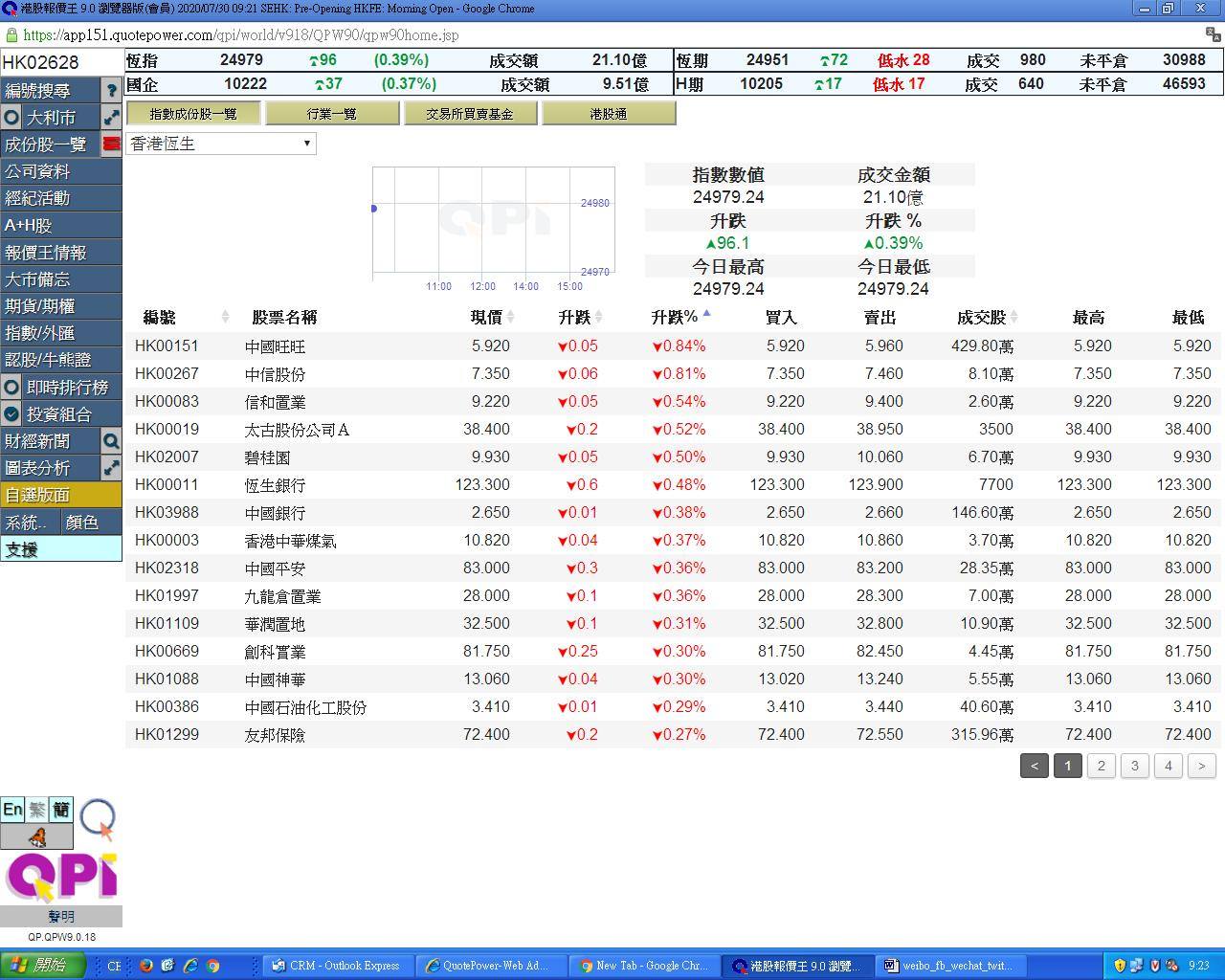The height and width of the screenshot is (980, 1225).
Task: Click the red icon beside 成份股一覽
Action: click(111, 145)
